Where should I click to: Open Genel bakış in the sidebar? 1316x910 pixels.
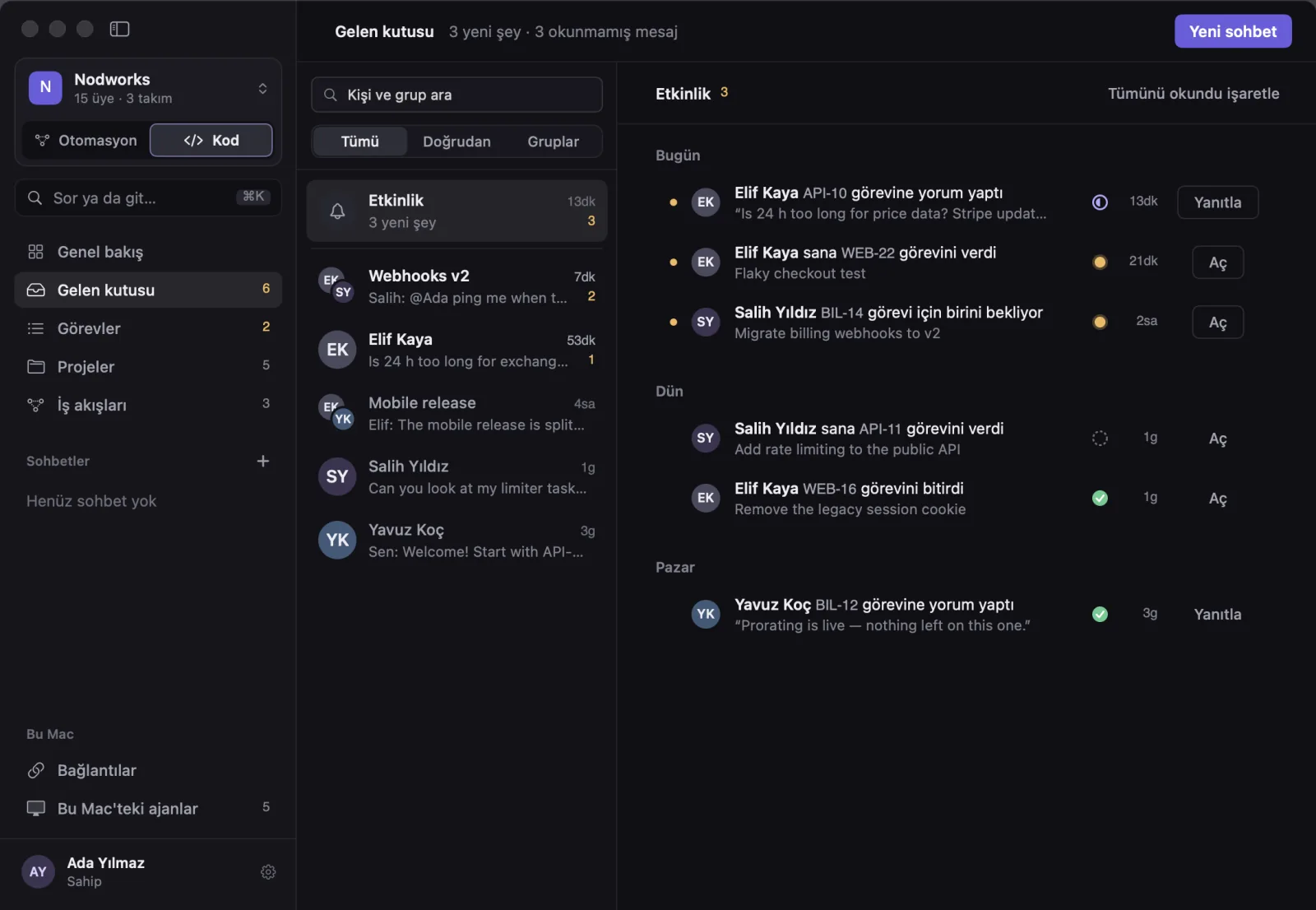(x=148, y=252)
